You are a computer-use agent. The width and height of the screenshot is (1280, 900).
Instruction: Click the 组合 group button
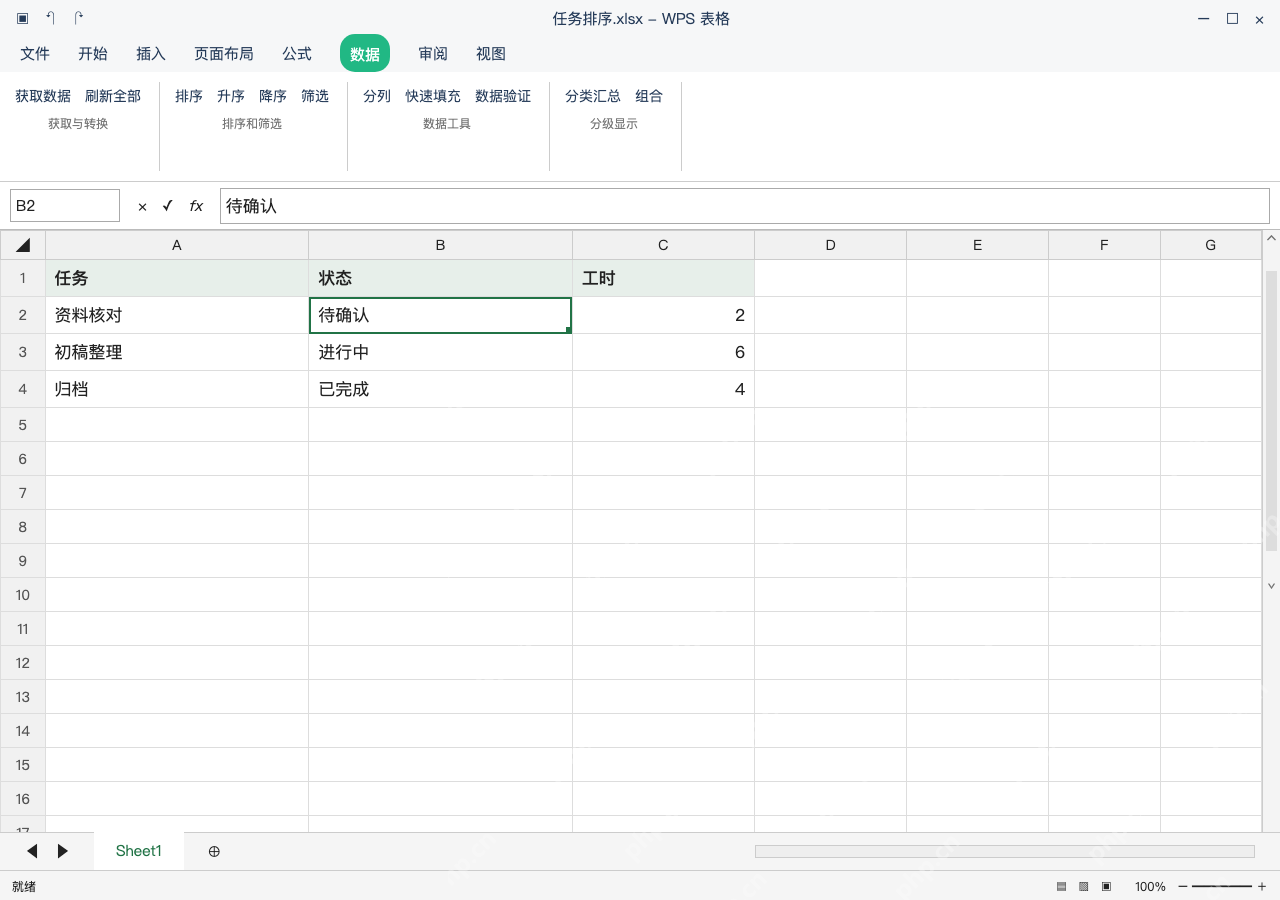click(x=649, y=96)
